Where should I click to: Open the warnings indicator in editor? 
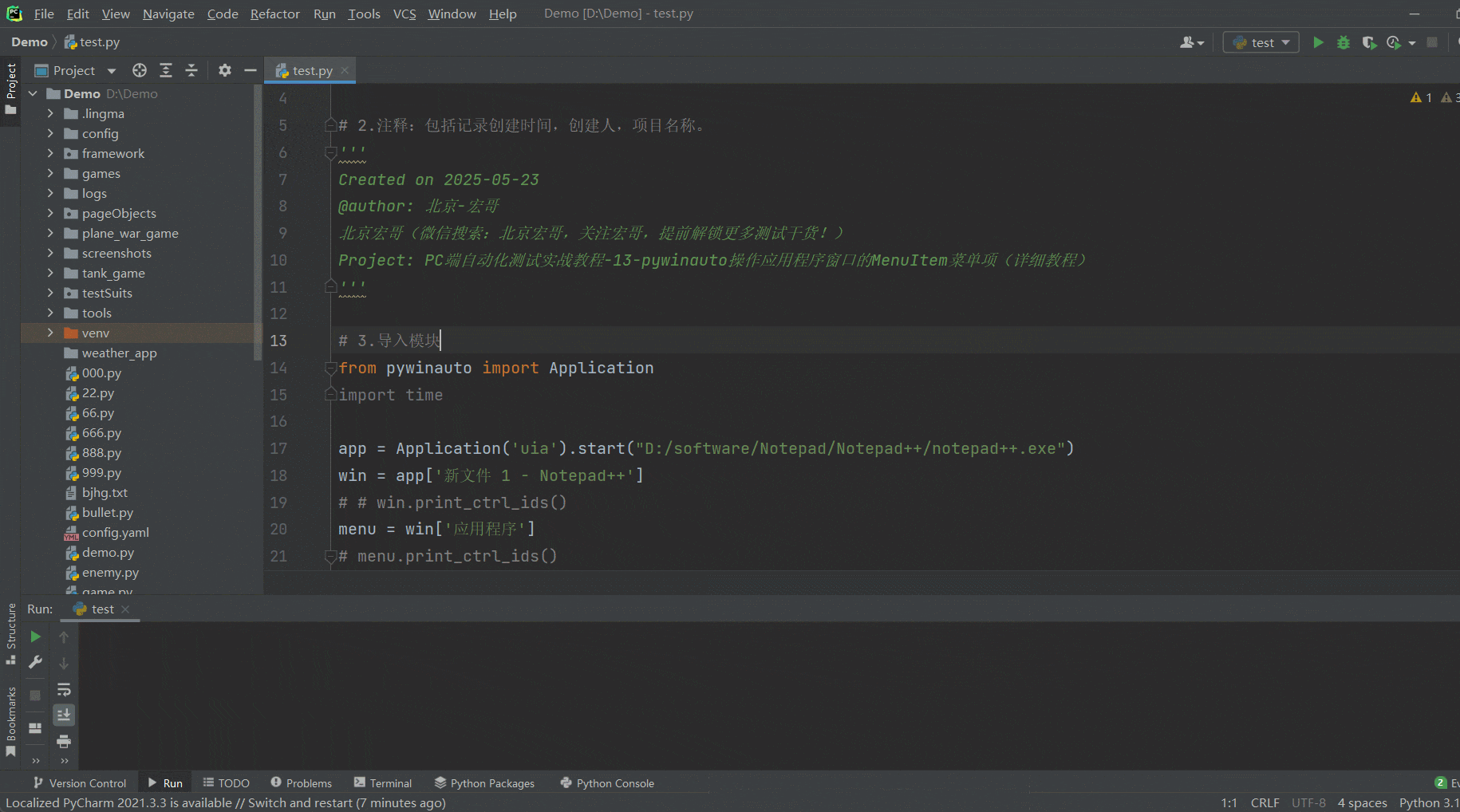click(x=1421, y=97)
